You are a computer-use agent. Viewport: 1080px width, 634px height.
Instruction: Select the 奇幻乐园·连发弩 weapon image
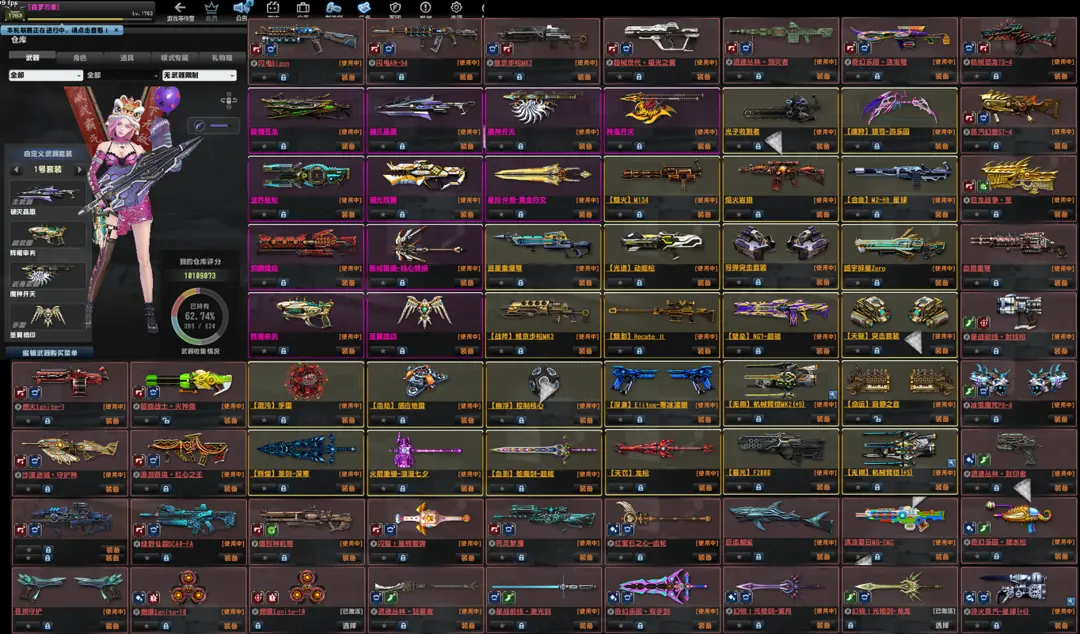pos(899,38)
